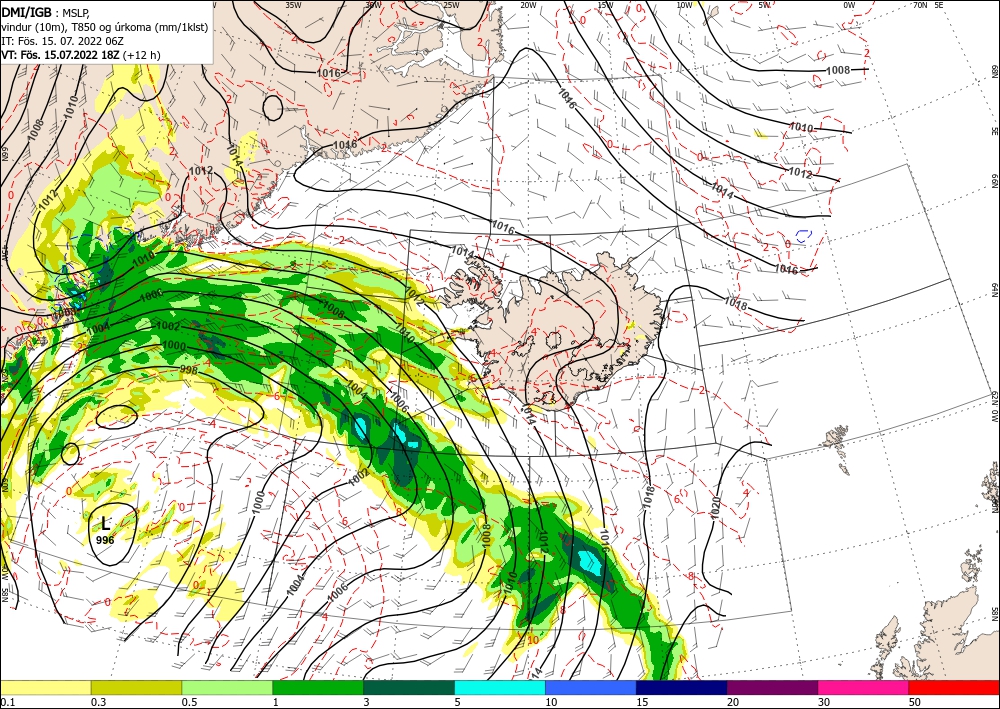Screen dimensions: 1000x709
Task: Select the navy 15–20 legend swatch
Action: pos(682,687)
